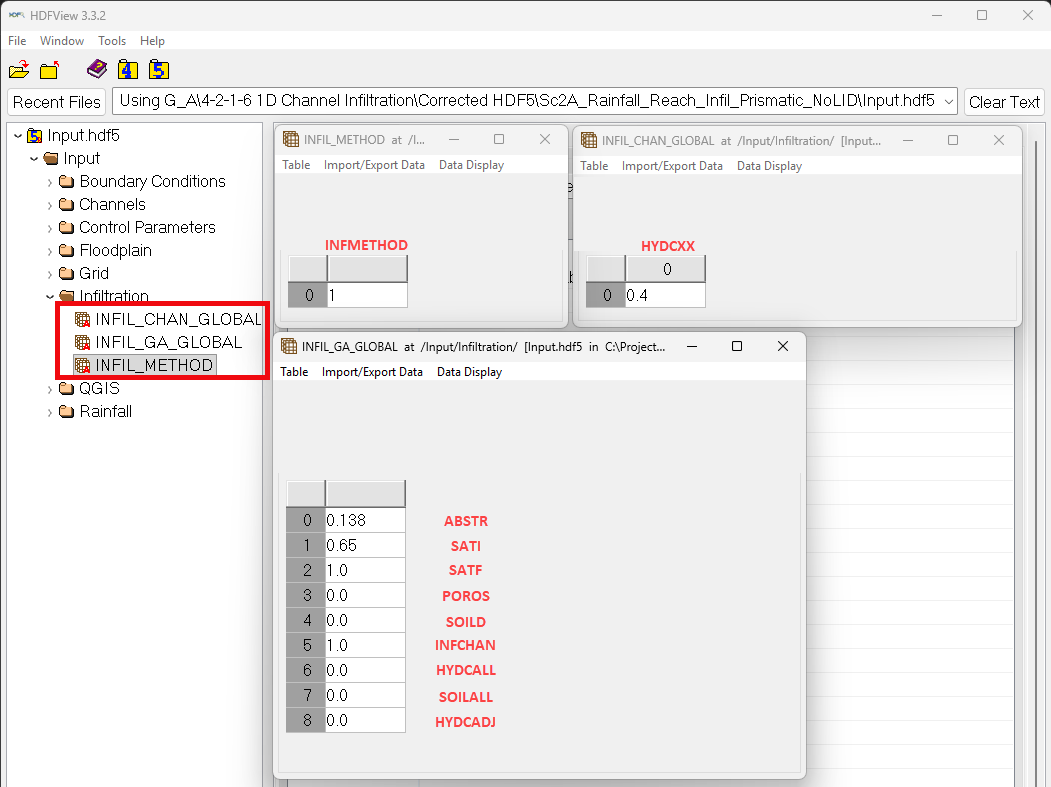Viewport: 1051px width, 787px height.
Task: Expand the Rainfall group
Action: click(50, 412)
